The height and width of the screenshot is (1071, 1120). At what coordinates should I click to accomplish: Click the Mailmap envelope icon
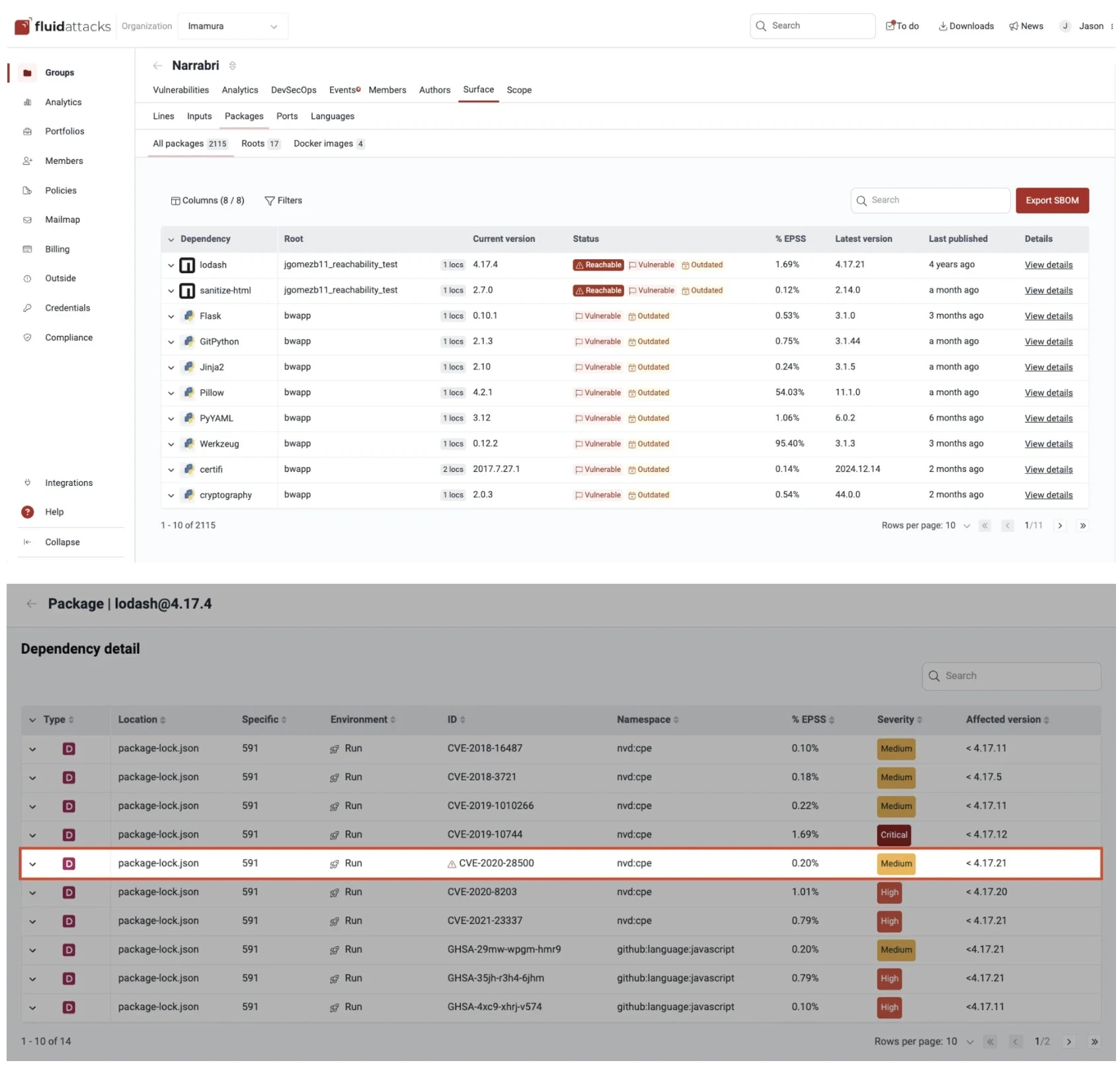(27, 220)
